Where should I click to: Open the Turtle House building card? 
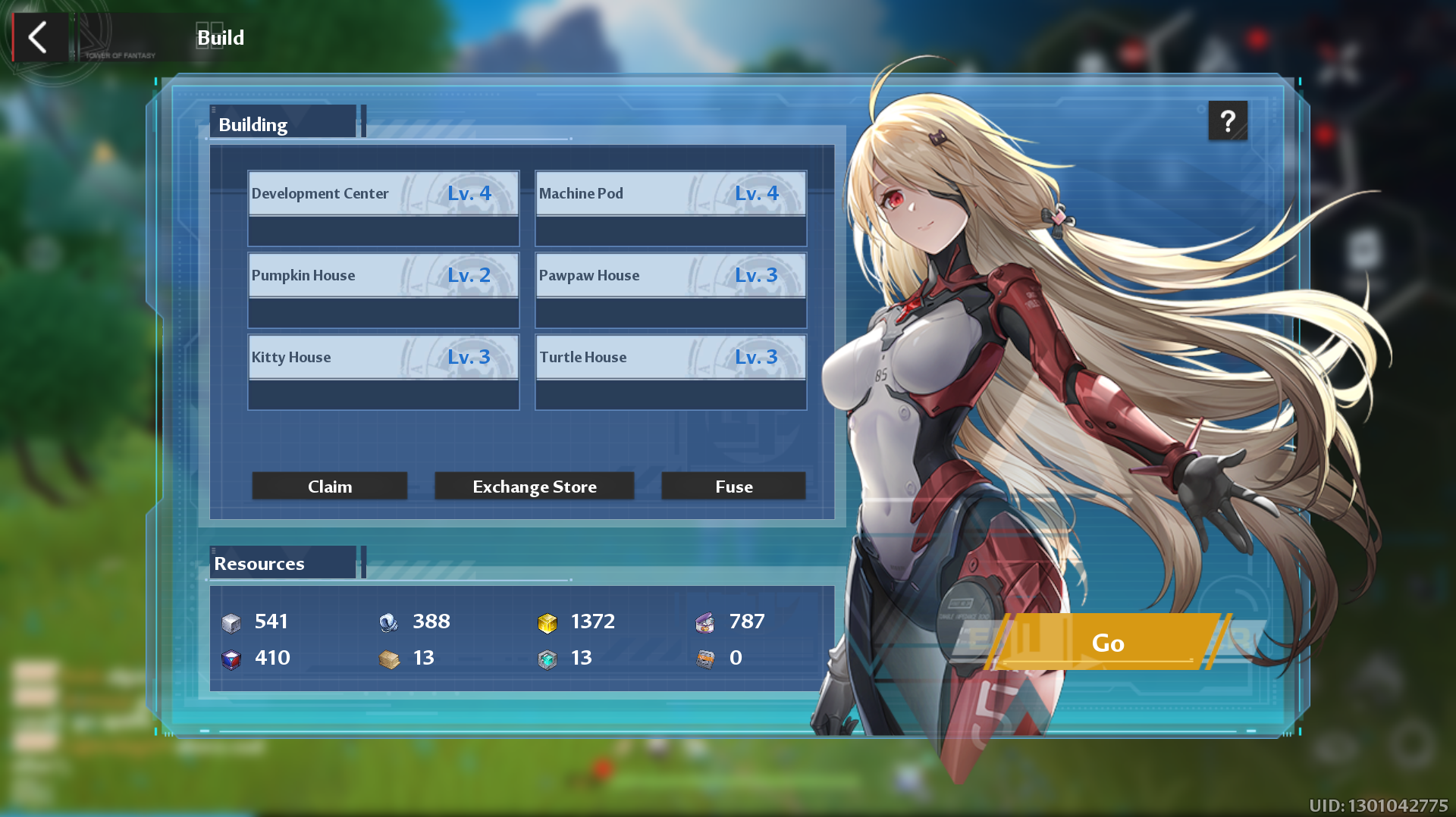(x=670, y=372)
